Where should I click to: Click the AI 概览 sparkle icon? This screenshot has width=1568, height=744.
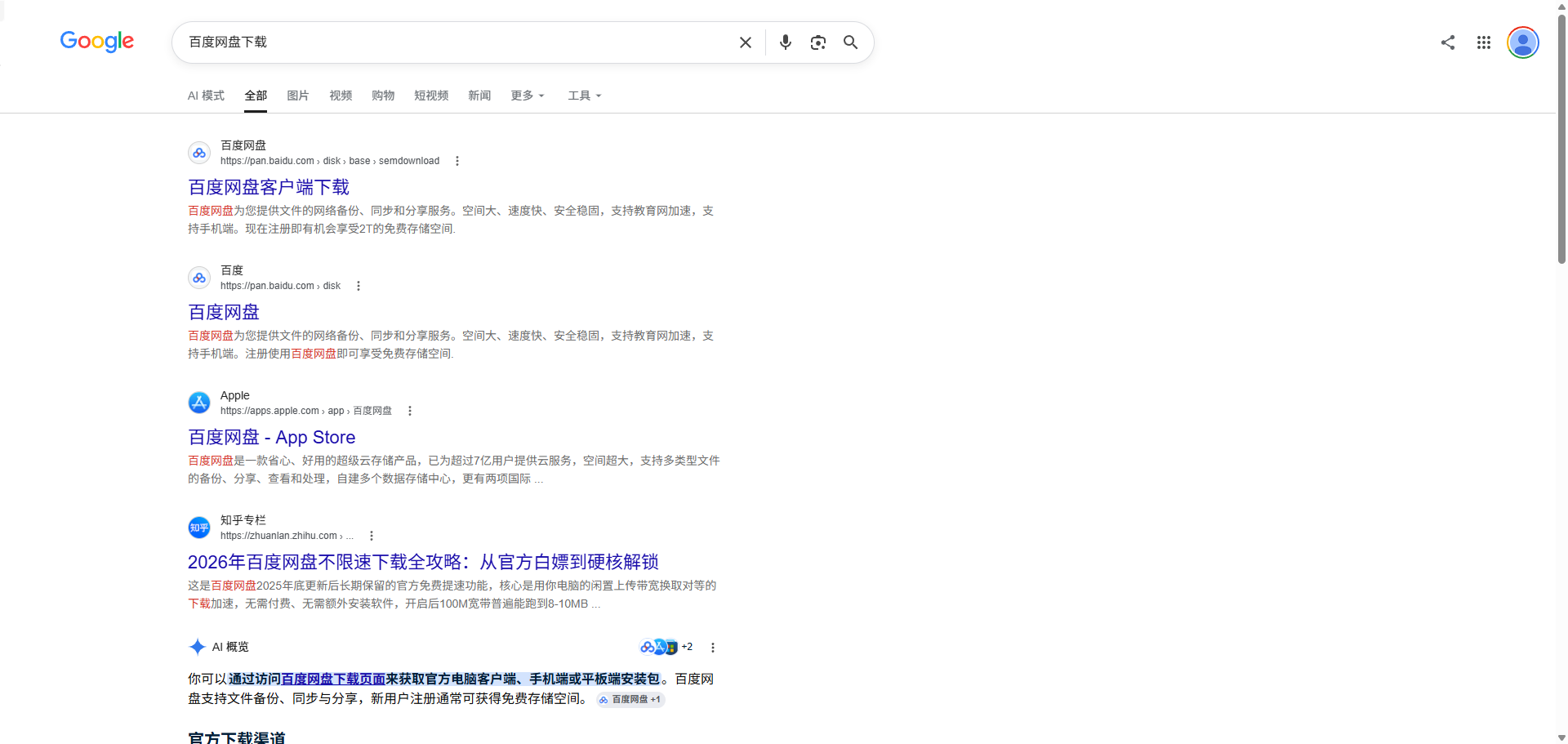(197, 647)
